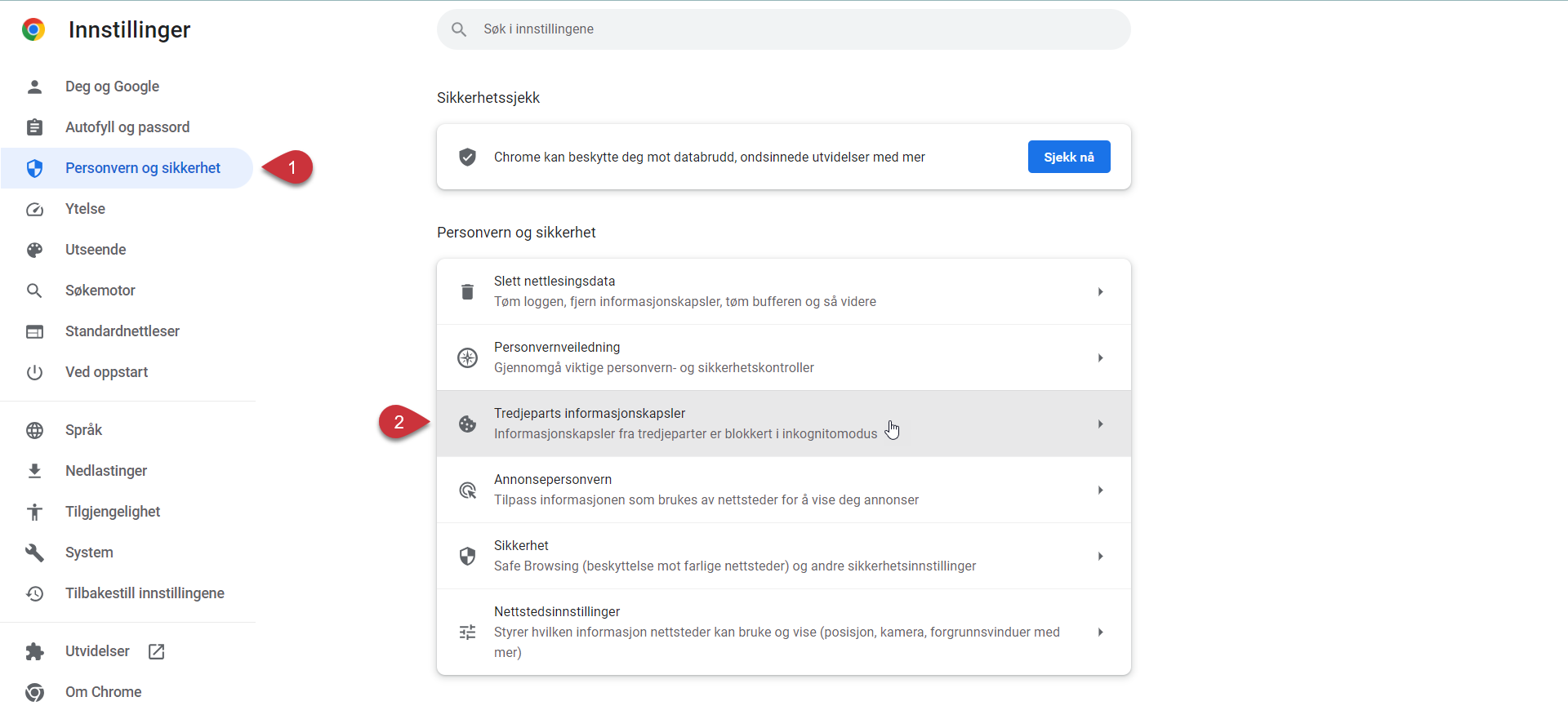Open Tilgjengelighet settings
This screenshot has height=728, width=1568.
point(127,512)
